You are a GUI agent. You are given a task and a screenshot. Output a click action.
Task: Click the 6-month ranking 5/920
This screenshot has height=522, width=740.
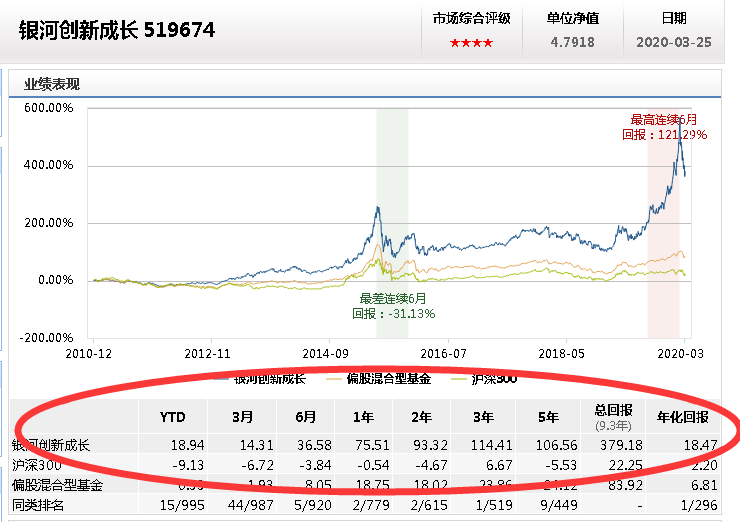click(313, 505)
